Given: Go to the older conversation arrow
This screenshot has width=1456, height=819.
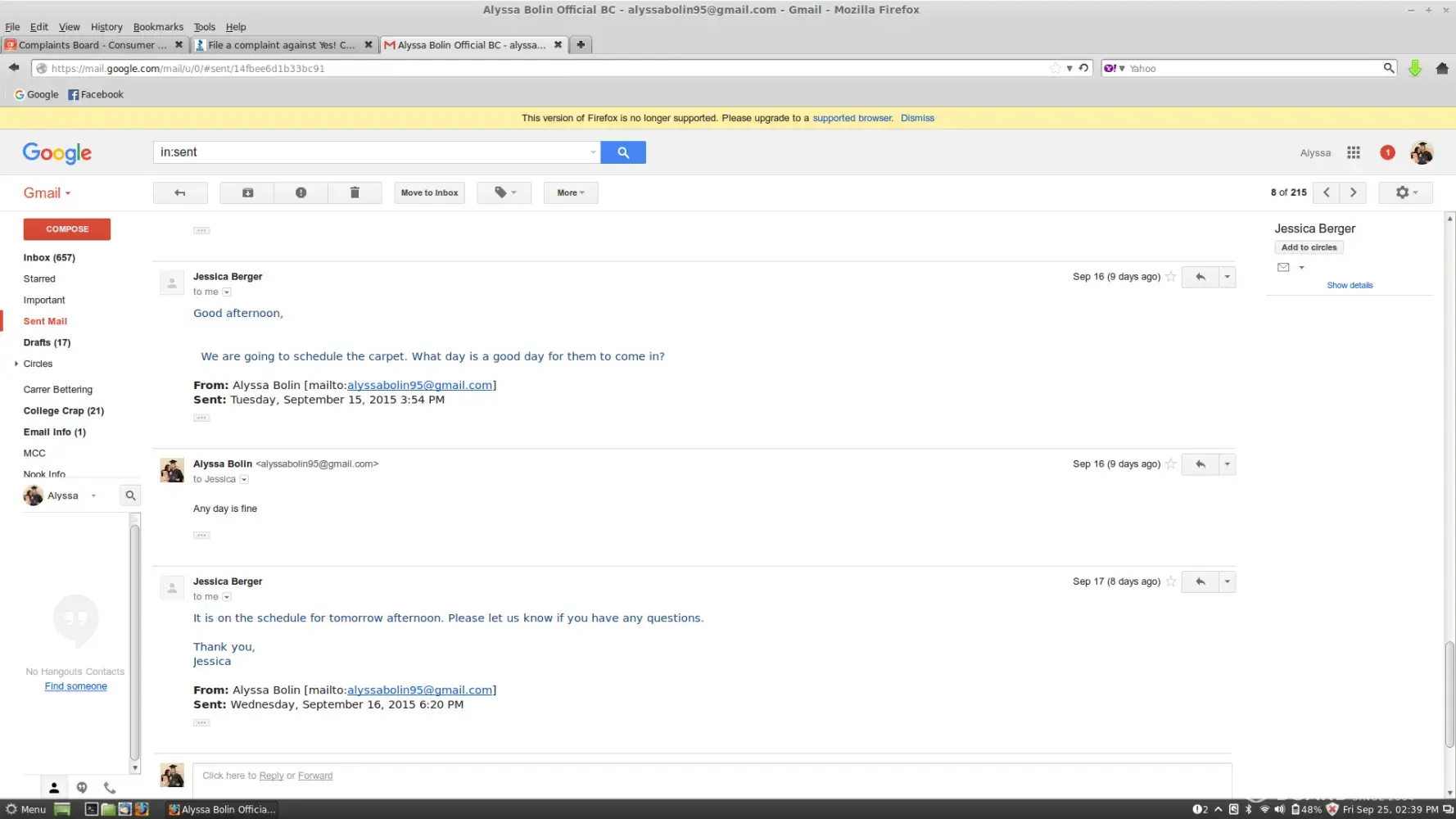Looking at the screenshot, I should (1353, 192).
